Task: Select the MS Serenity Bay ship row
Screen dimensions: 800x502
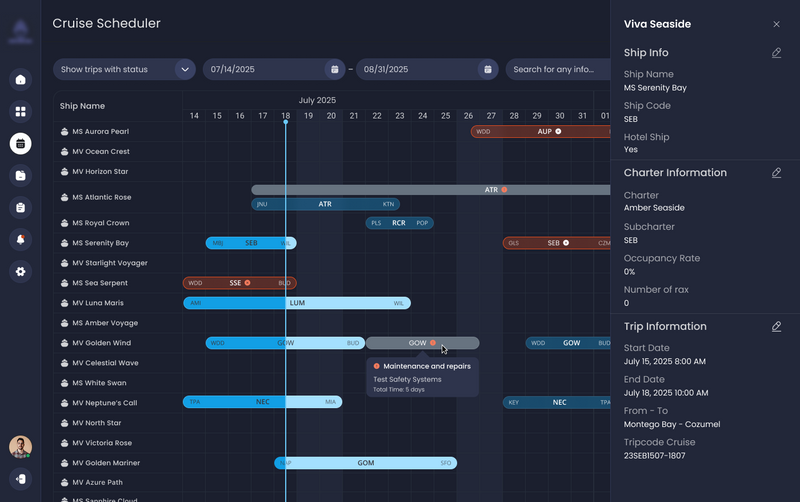Action: click(101, 243)
